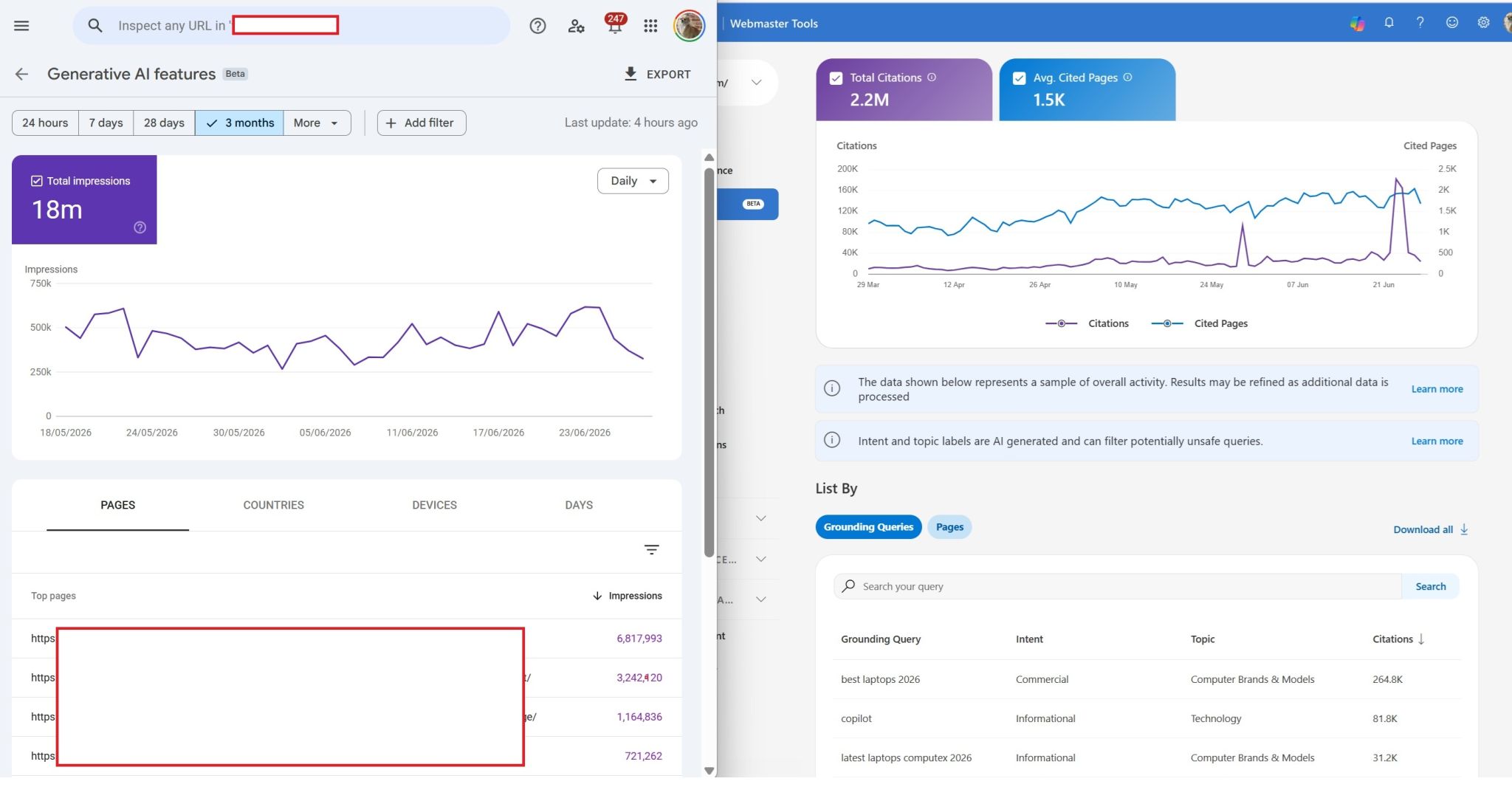Open the hamburger main menu
The width and height of the screenshot is (1512, 801).
[21, 26]
